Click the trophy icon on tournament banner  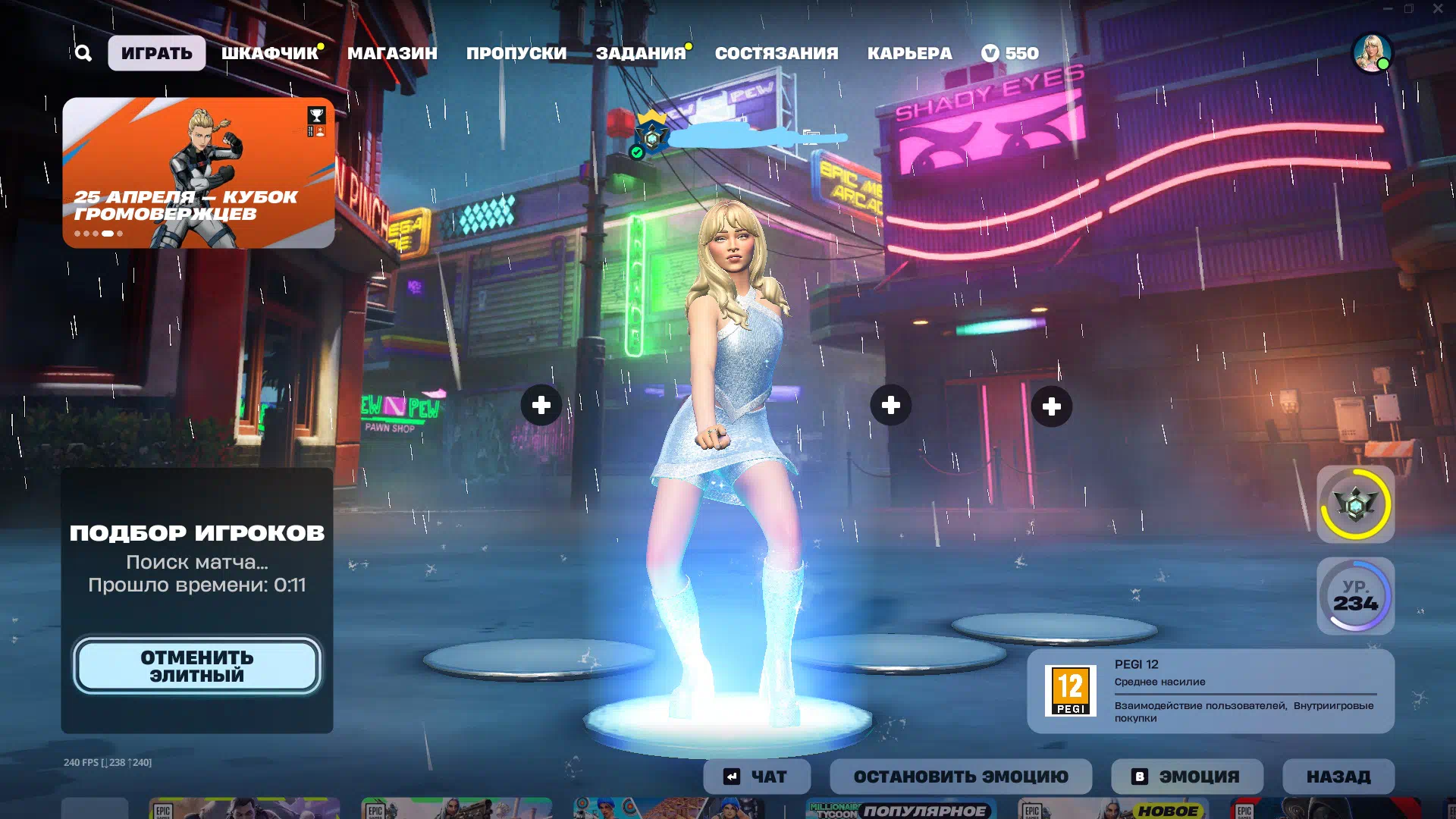click(316, 115)
